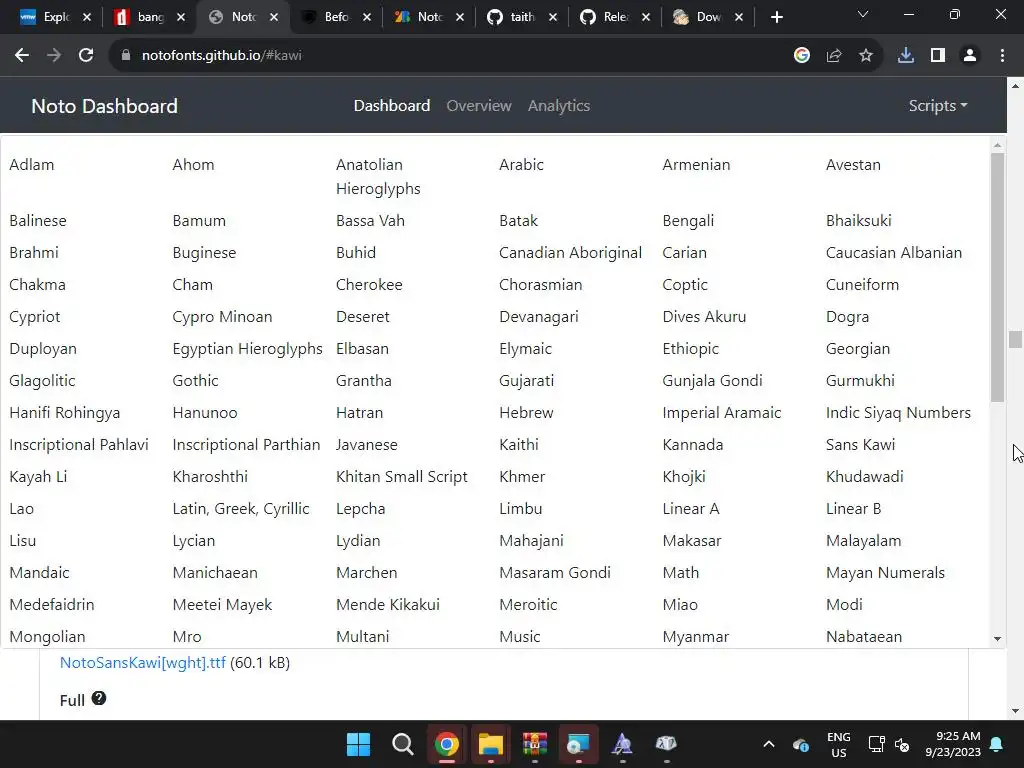Bookmark this page with the star icon

tap(866, 56)
